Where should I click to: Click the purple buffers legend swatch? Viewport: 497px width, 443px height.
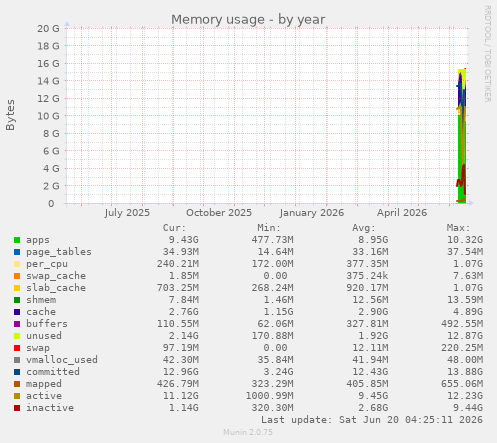coord(17,324)
